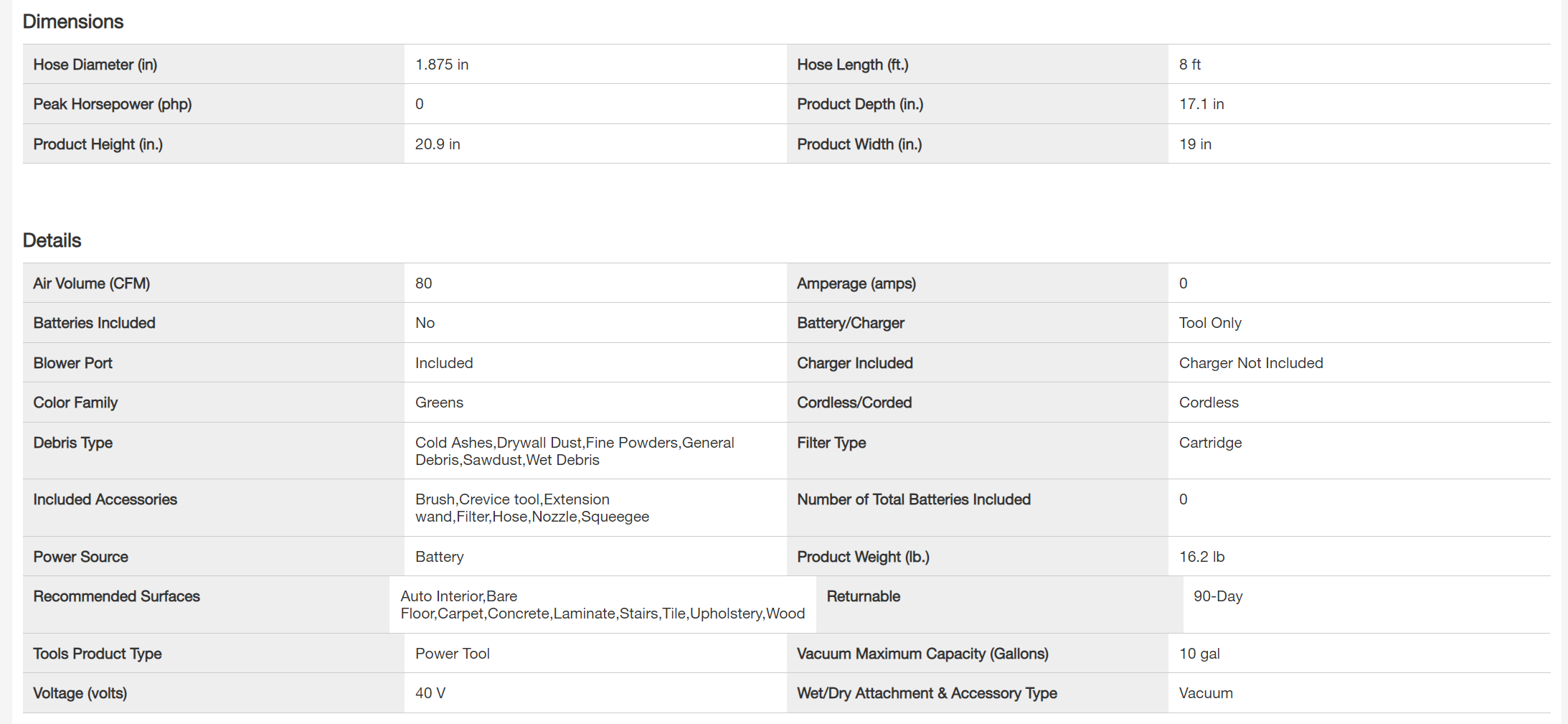Screen dimensions: 1568x724
Task: Select the Product Weight value 16.2 lb
Action: (1201, 557)
